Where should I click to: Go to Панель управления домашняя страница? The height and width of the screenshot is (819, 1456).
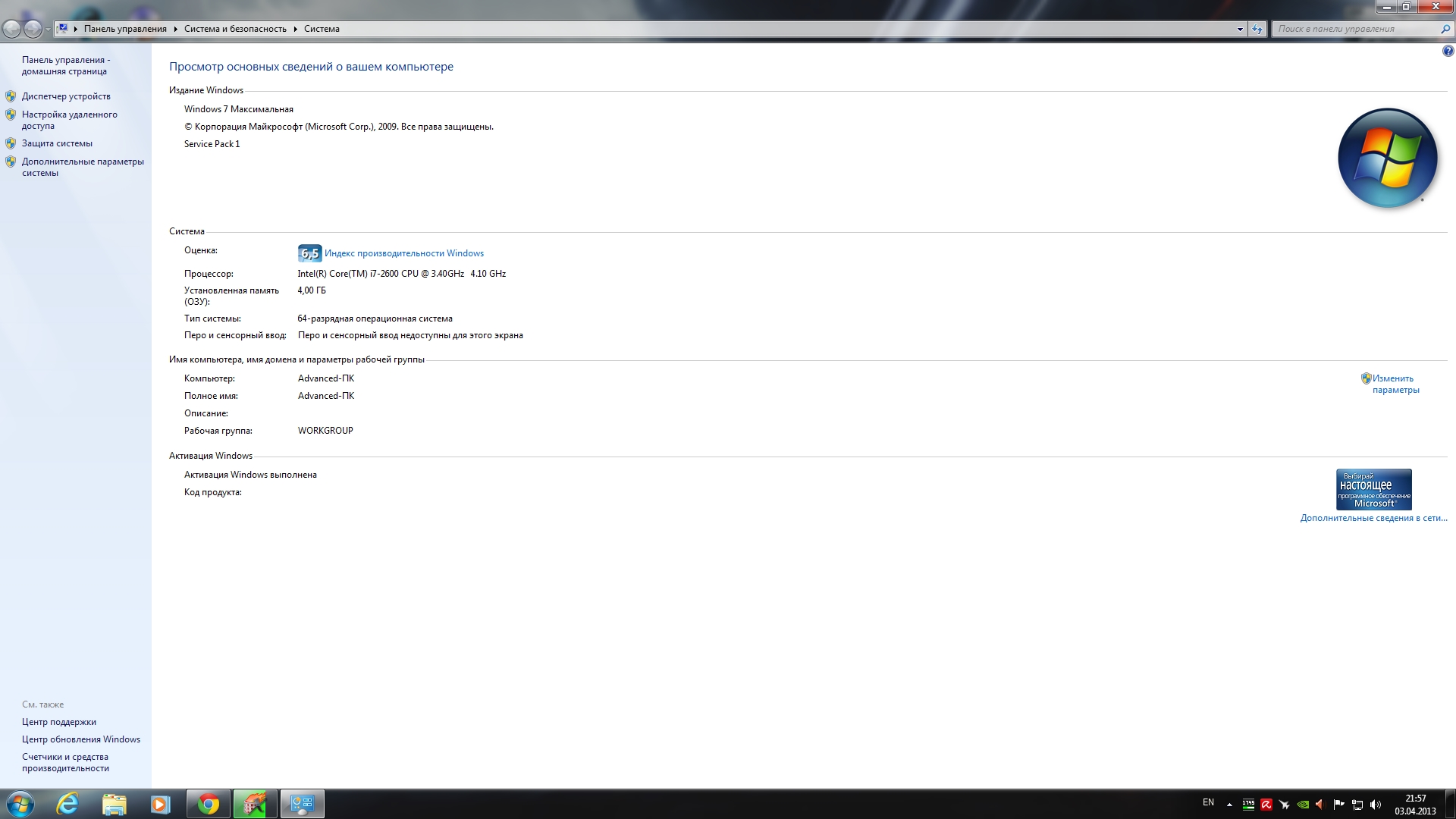(x=66, y=65)
